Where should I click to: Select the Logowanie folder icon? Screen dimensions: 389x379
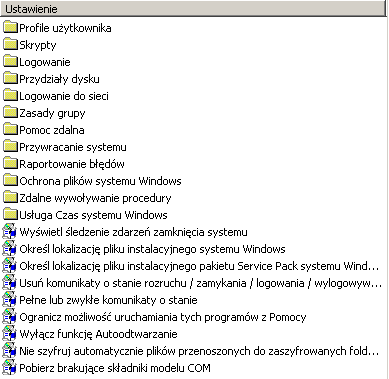[10, 61]
